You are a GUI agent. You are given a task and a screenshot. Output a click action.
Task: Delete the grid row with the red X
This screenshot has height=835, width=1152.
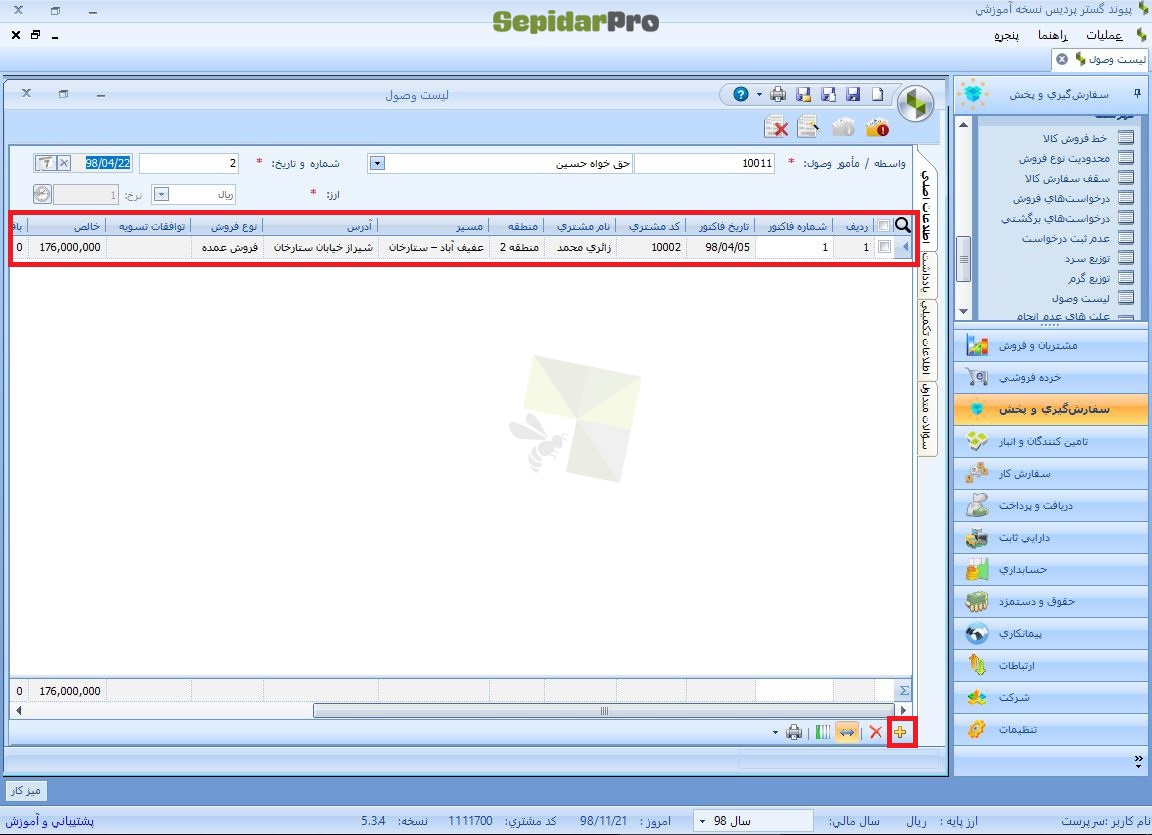pyautogui.click(x=875, y=732)
